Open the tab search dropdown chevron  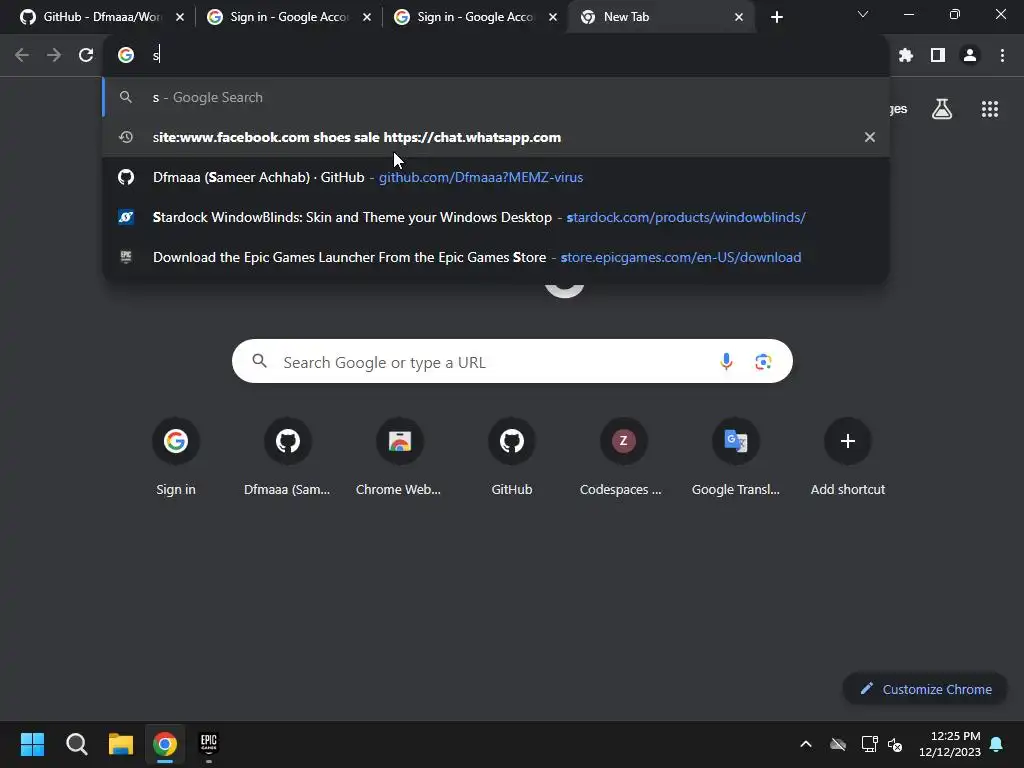coord(863,14)
